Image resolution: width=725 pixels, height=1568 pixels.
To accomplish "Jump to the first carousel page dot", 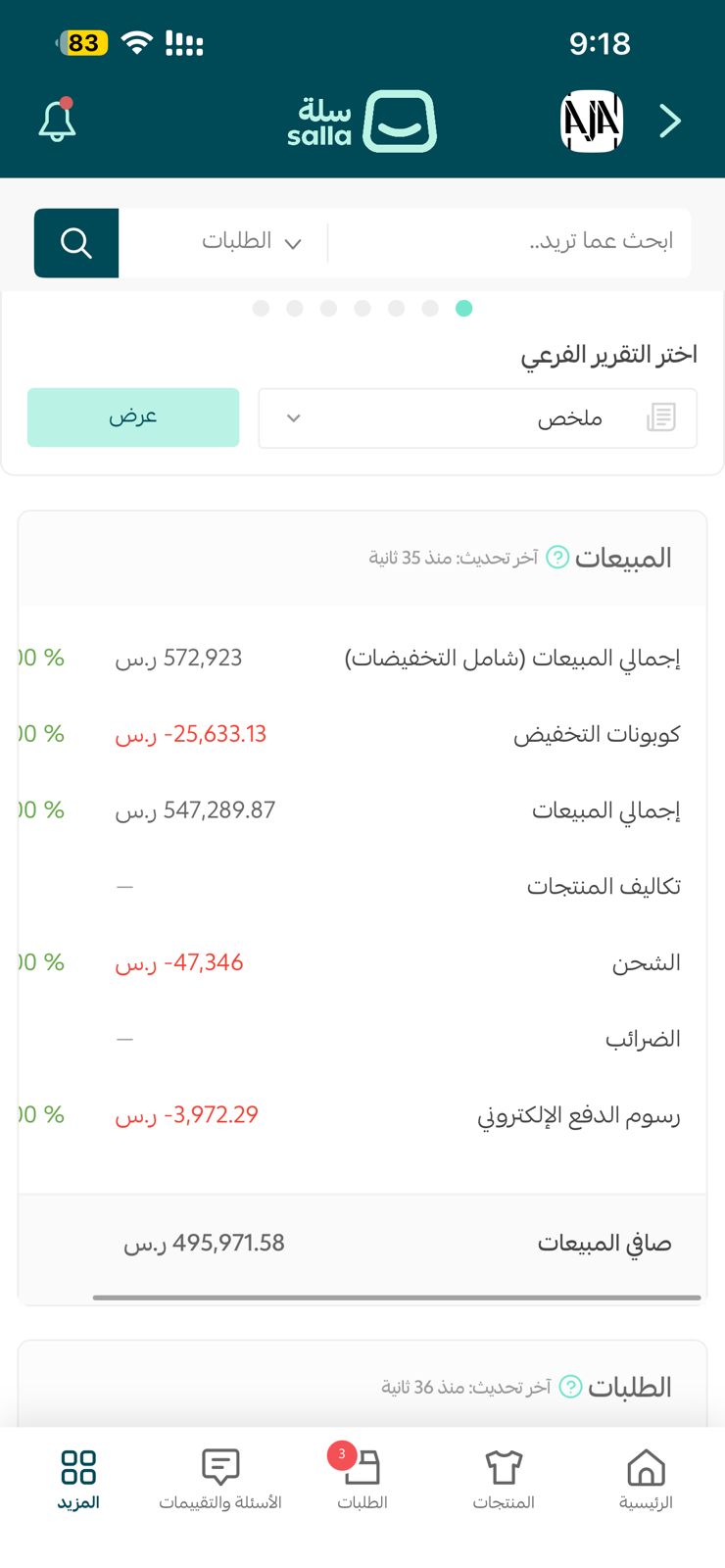I will click(261, 309).
